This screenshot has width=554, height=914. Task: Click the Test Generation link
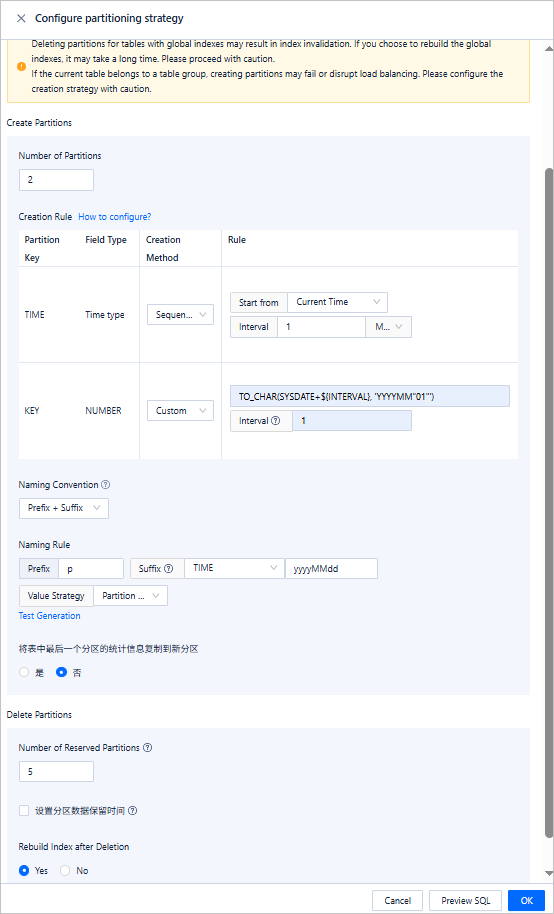(x=50, y=616)
